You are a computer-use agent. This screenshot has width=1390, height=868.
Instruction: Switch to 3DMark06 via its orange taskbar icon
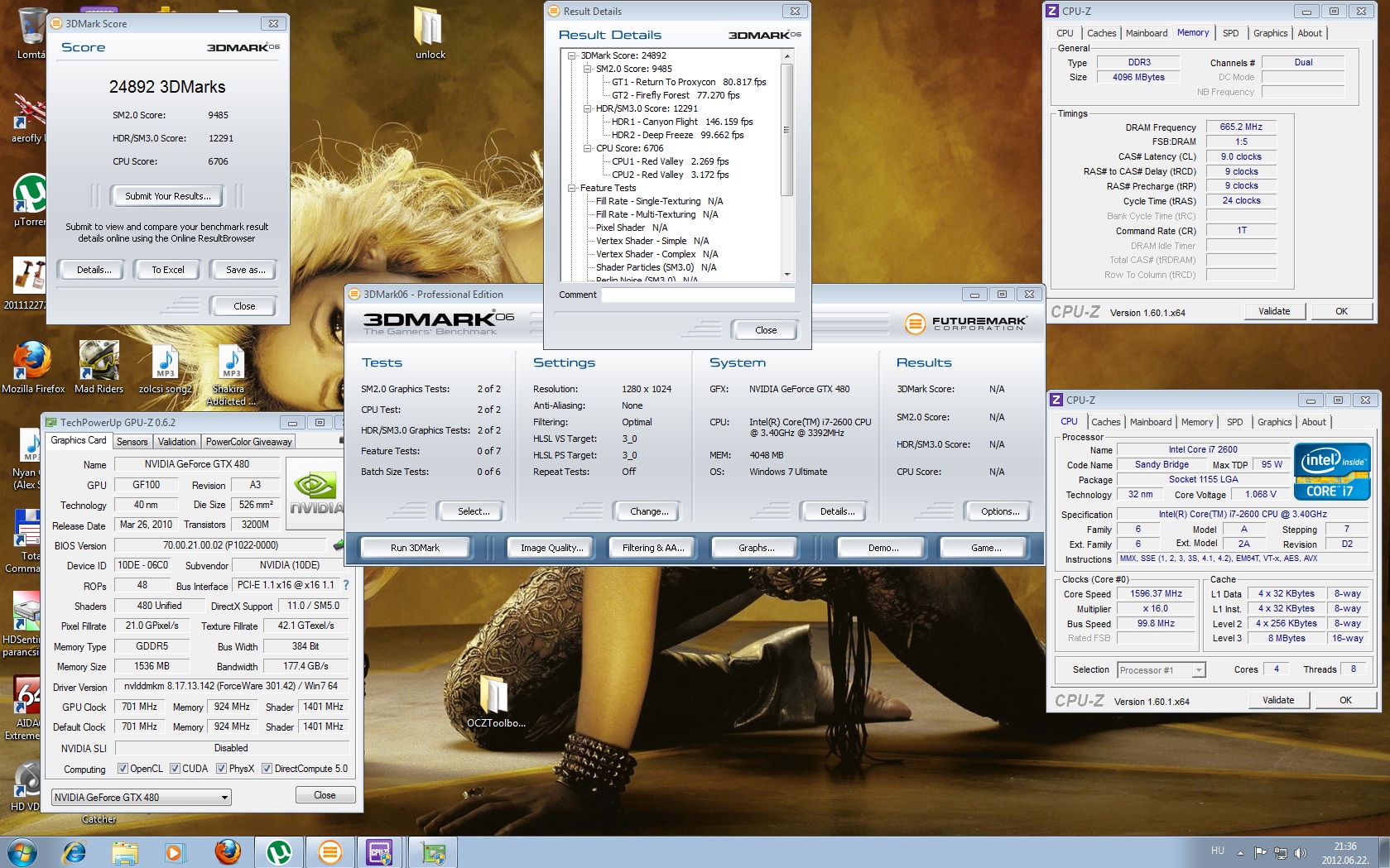[x=329, y=851]
